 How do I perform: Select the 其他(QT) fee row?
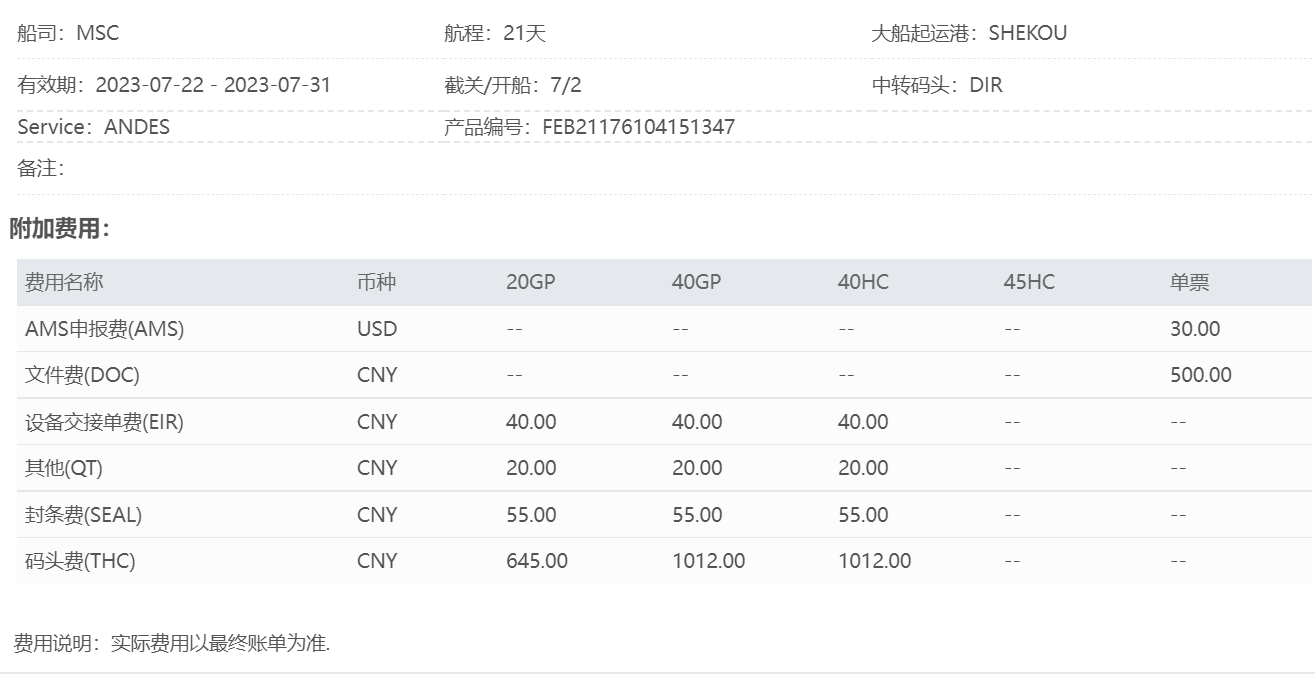coord(664,468)
